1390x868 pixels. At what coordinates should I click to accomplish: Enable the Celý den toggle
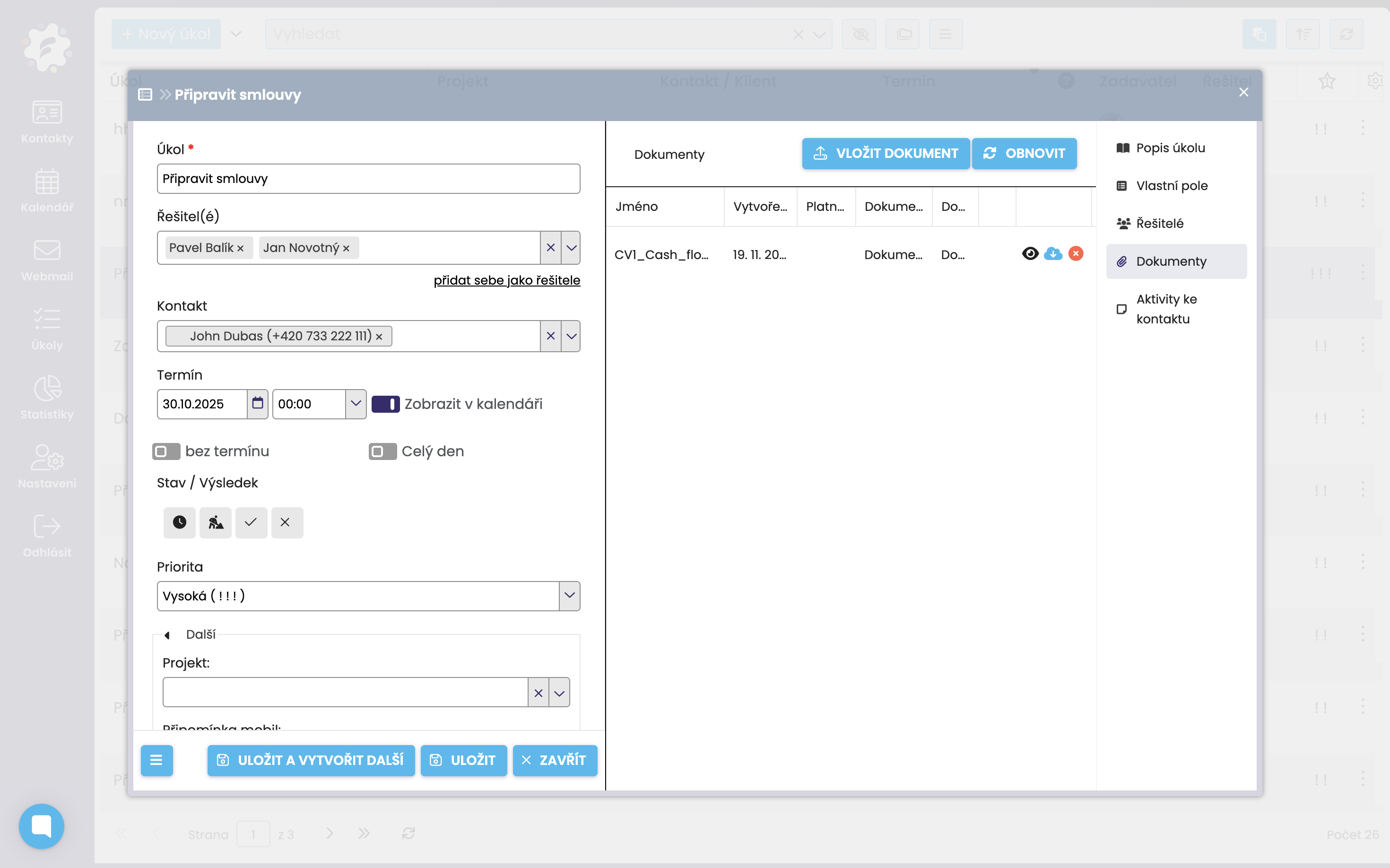[382, 452]
